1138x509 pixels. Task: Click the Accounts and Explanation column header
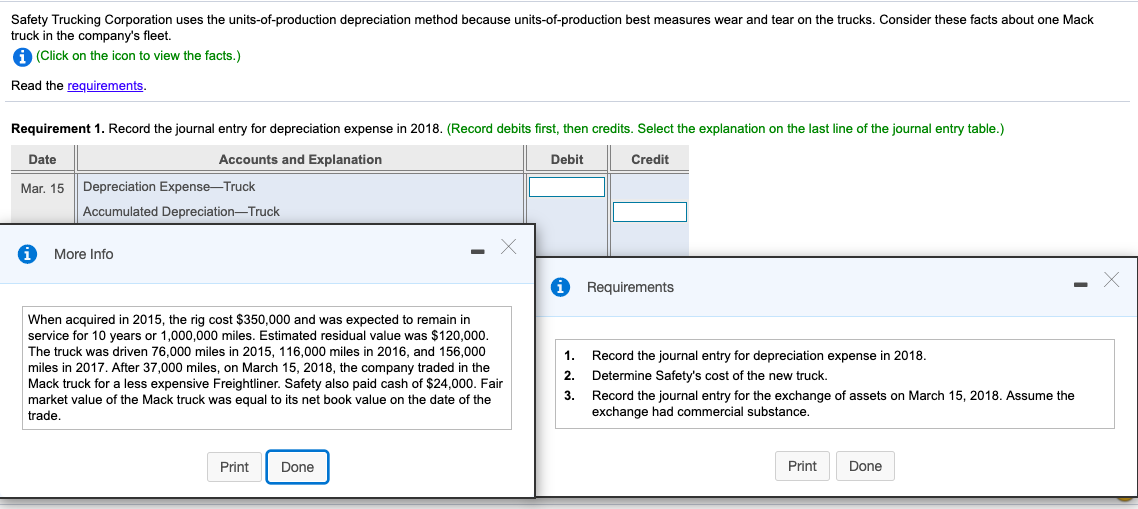300,159
